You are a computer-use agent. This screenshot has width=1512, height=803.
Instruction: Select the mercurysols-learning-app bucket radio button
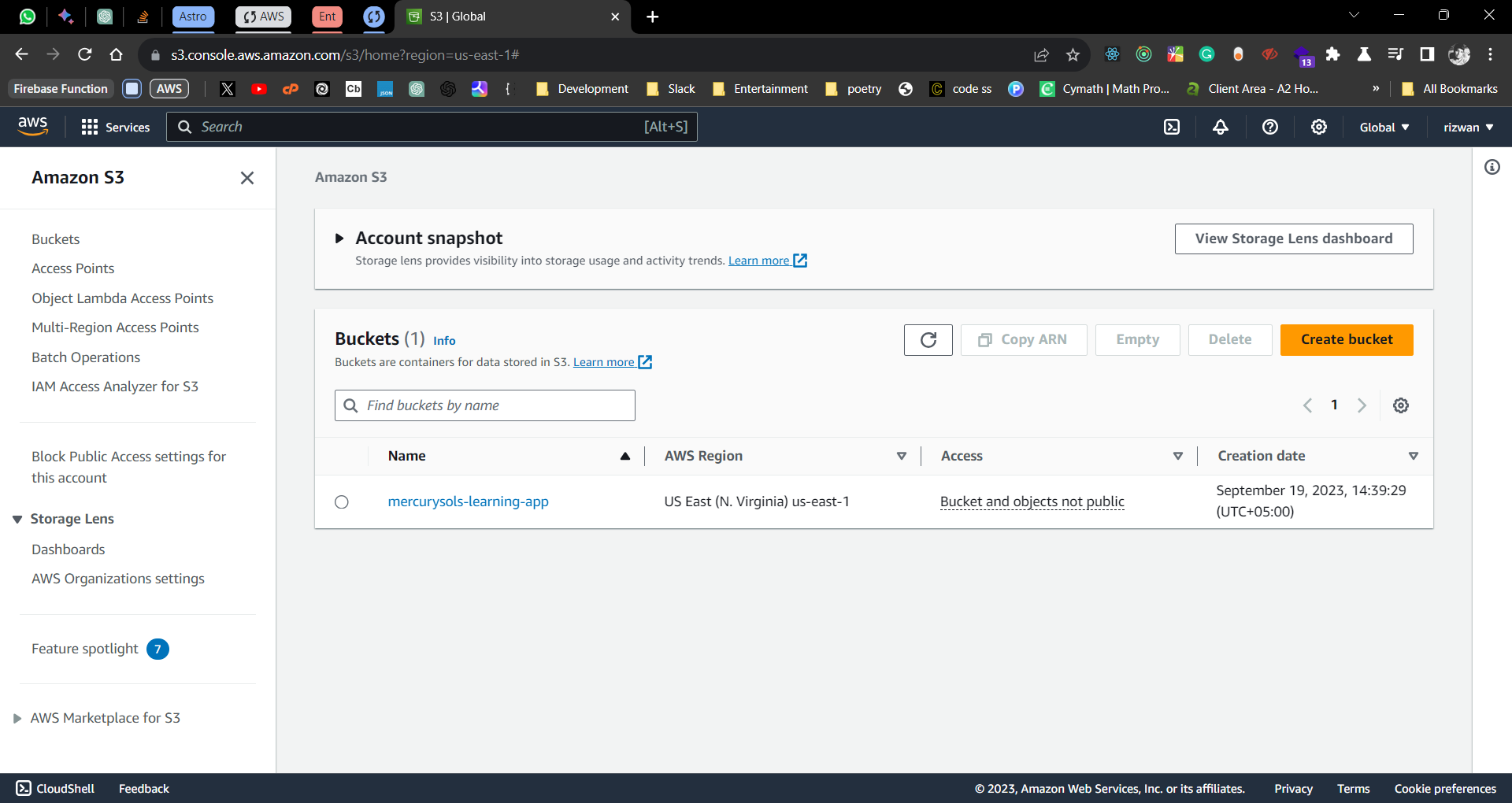point(342,502)
